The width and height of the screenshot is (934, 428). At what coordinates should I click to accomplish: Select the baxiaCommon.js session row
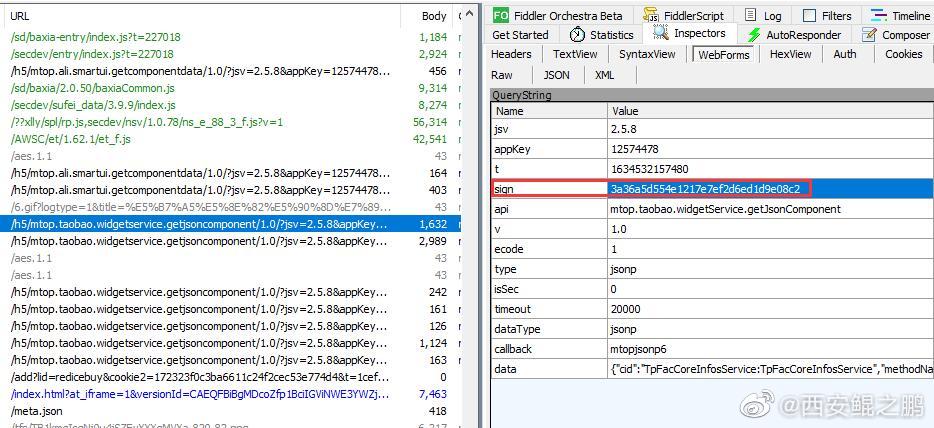(231, 88)
